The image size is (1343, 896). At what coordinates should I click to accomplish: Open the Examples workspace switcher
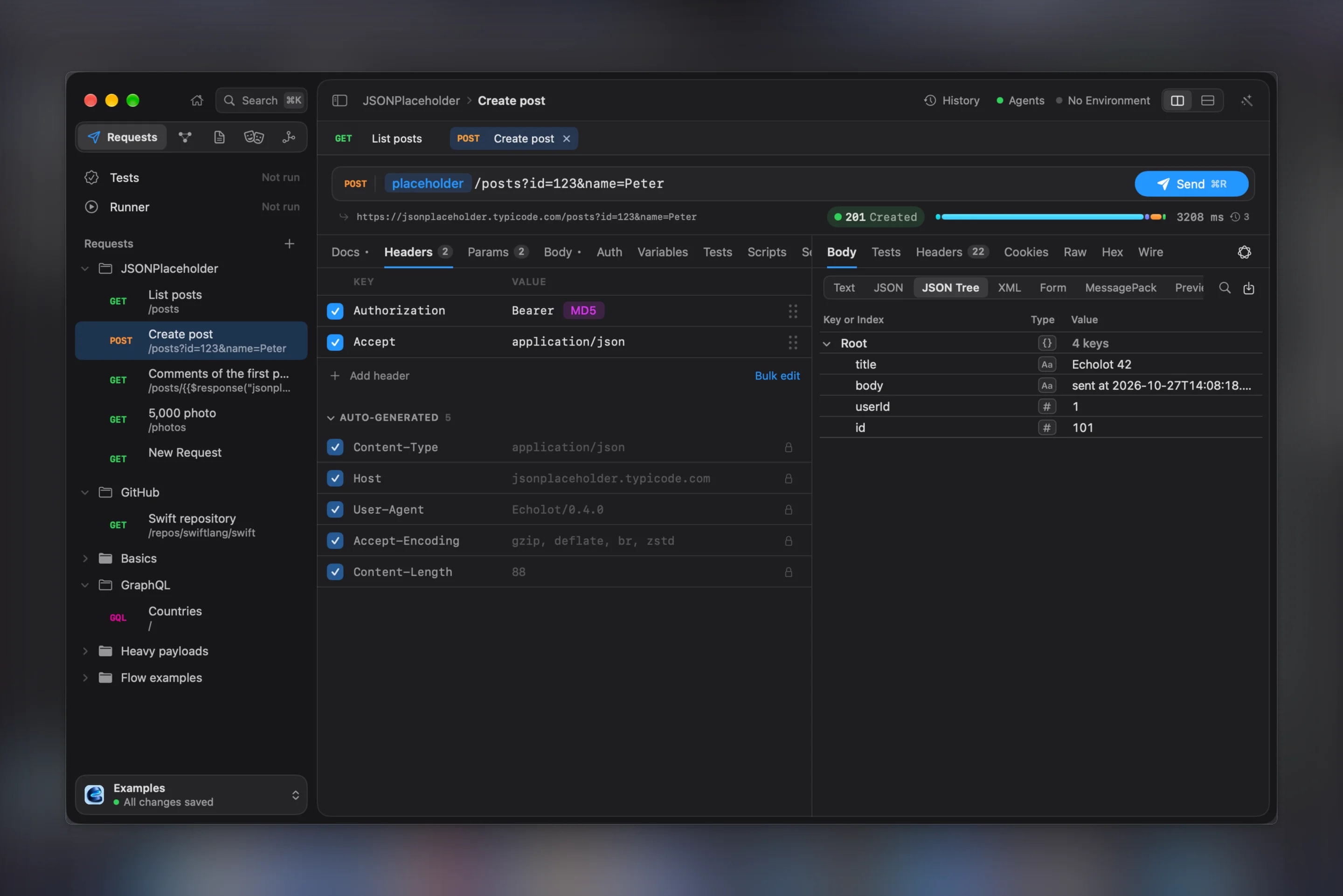[x=192, y=795]
